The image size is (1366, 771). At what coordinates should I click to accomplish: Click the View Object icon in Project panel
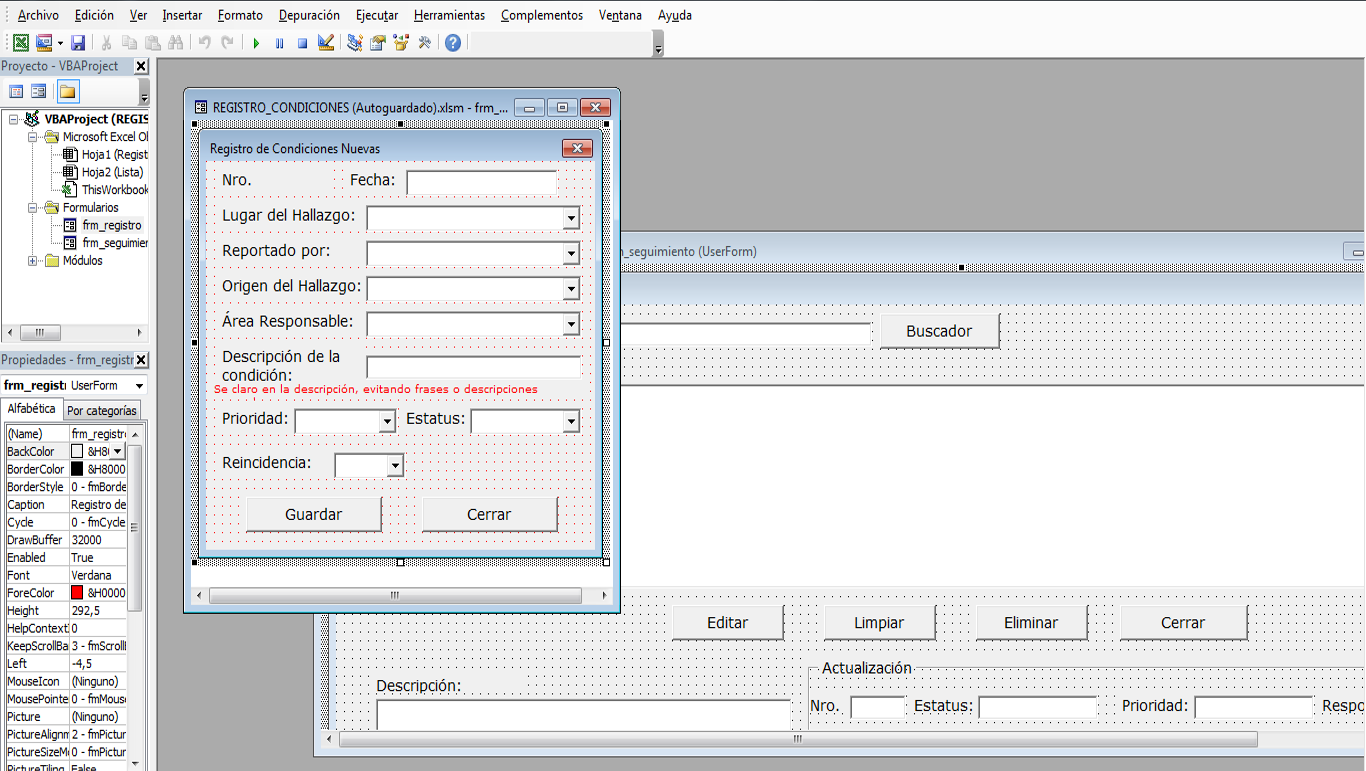tap(38, 92)
